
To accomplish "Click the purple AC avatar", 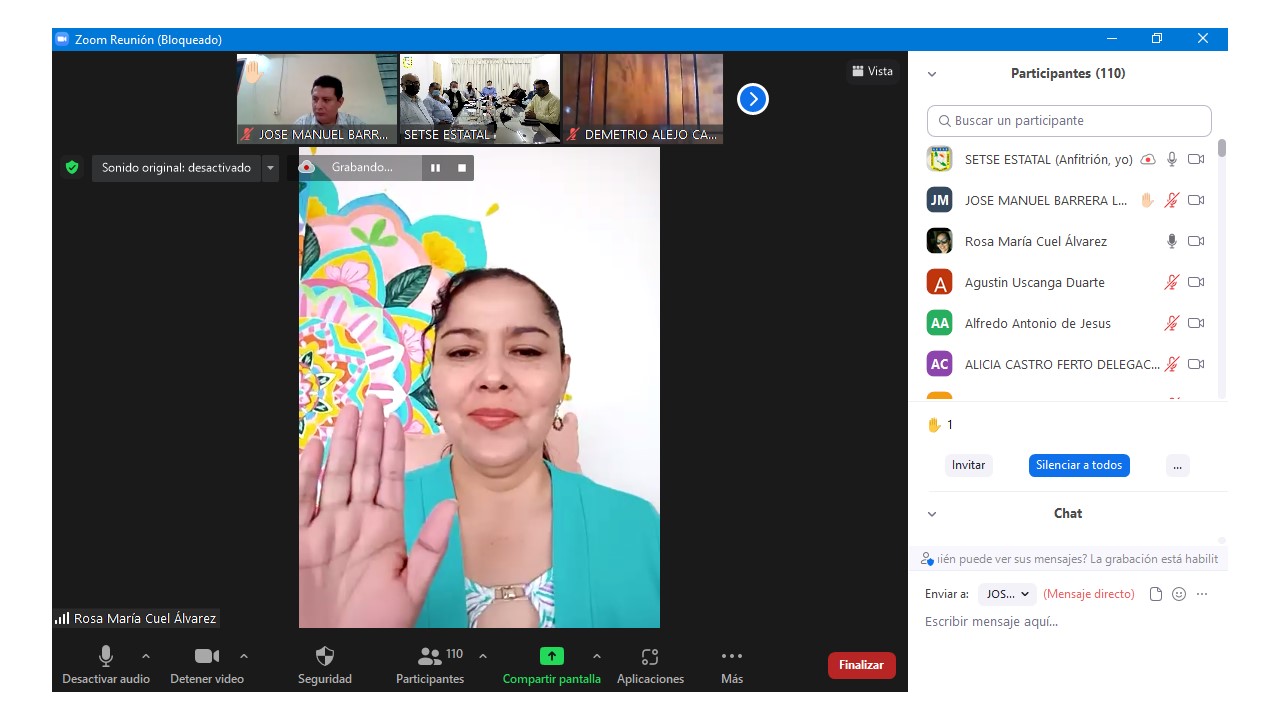I will click(939, 364).
